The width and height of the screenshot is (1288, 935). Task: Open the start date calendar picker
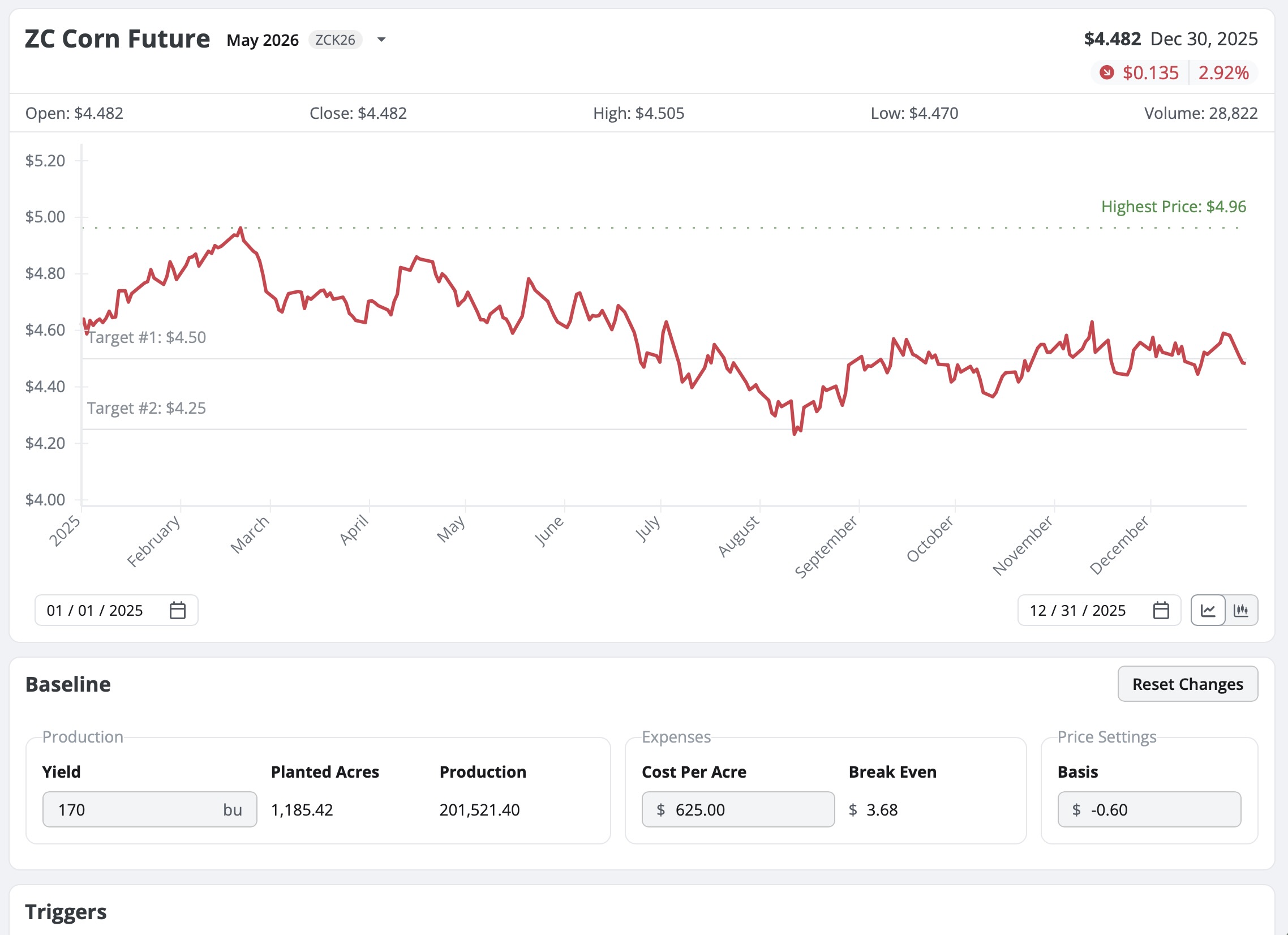[x=178, y=610]
